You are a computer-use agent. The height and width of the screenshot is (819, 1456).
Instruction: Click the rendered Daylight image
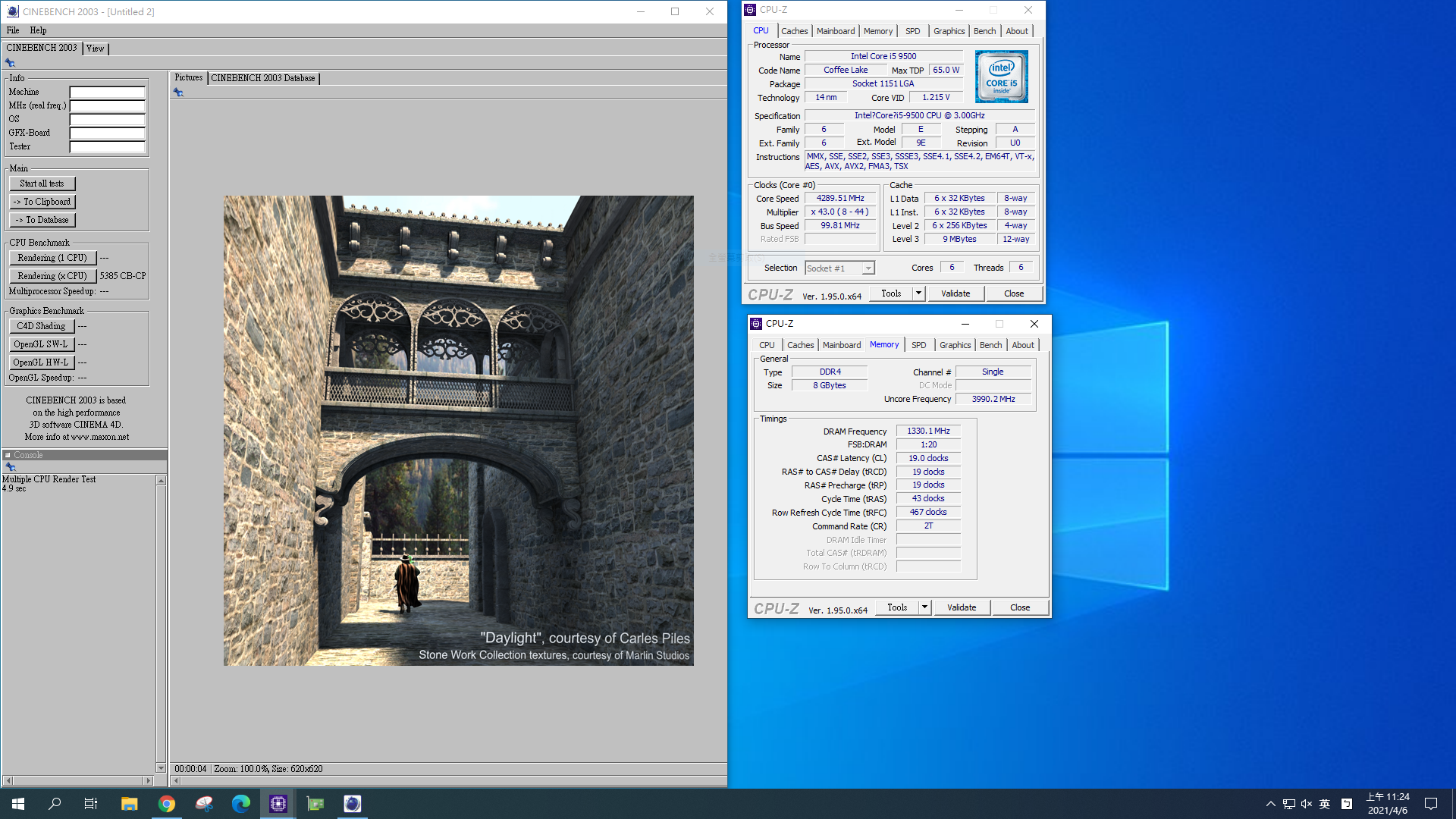pyautogui.click(x=458, y=431)
